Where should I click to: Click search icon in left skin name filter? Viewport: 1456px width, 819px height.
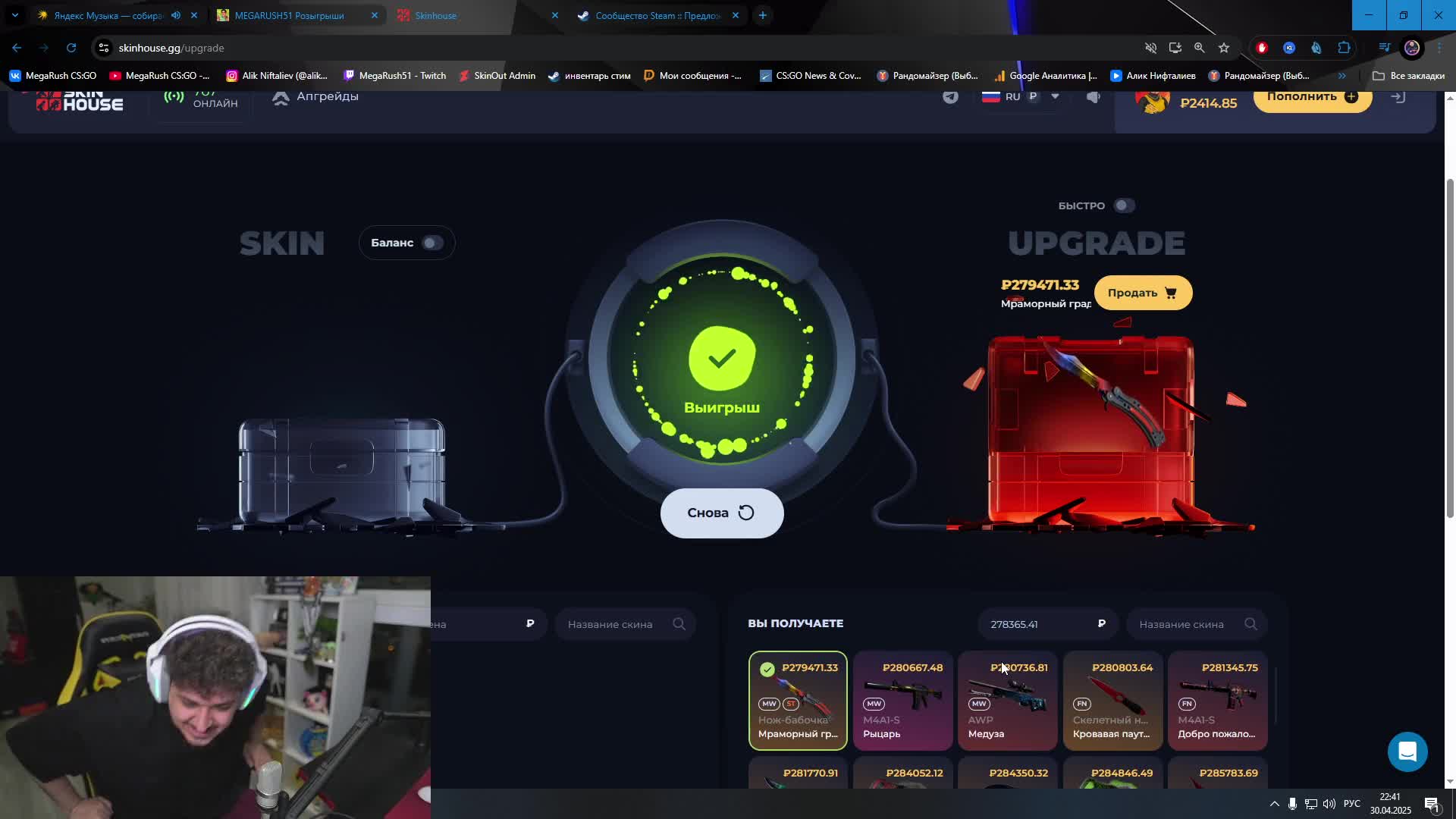pyautogui.click(x=679, y=624)
